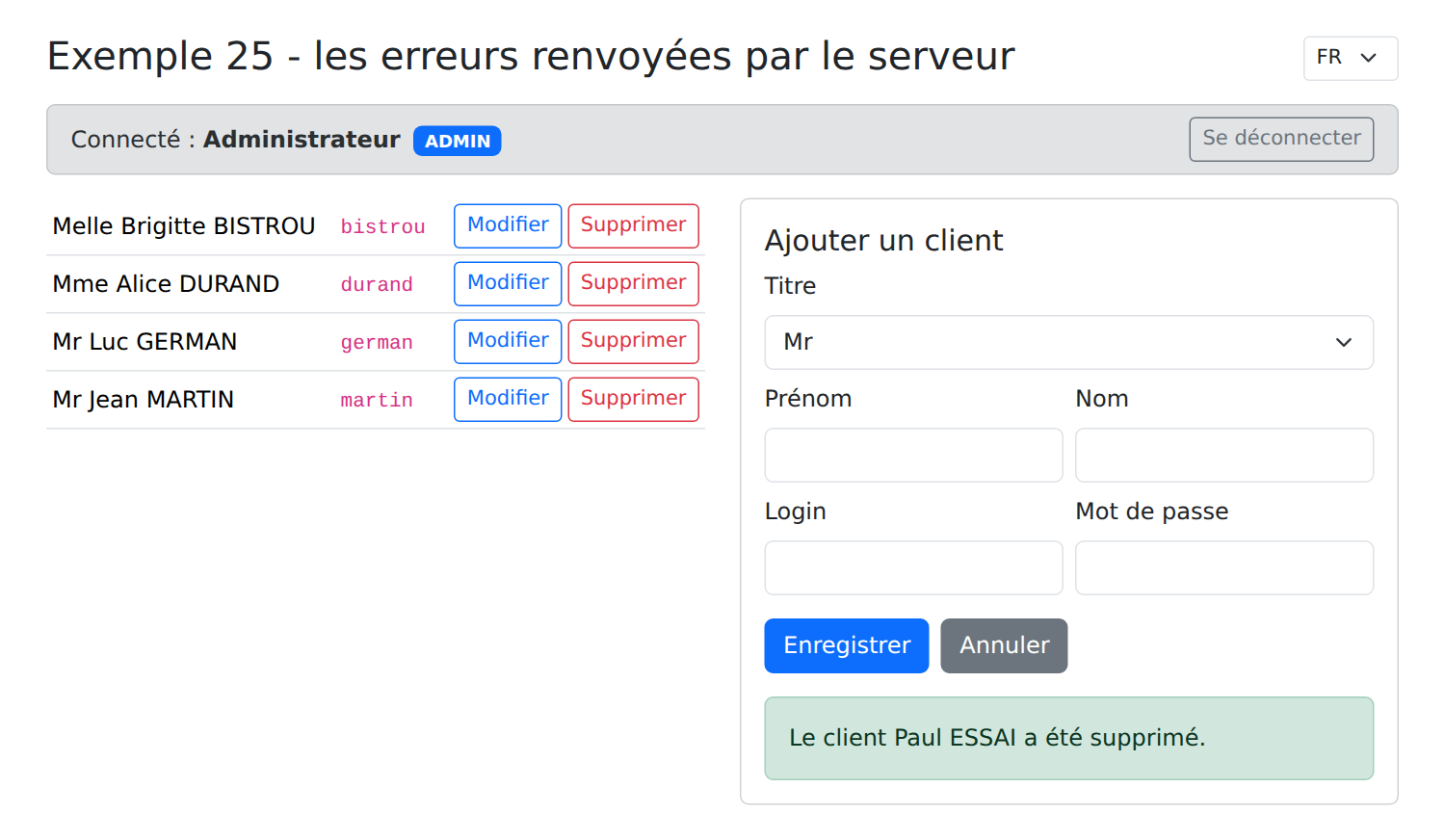The width and height of the screenshot is (1445, 840).
Task: Click Supprimer for Alice DURAND
Action: pos(633,283)
